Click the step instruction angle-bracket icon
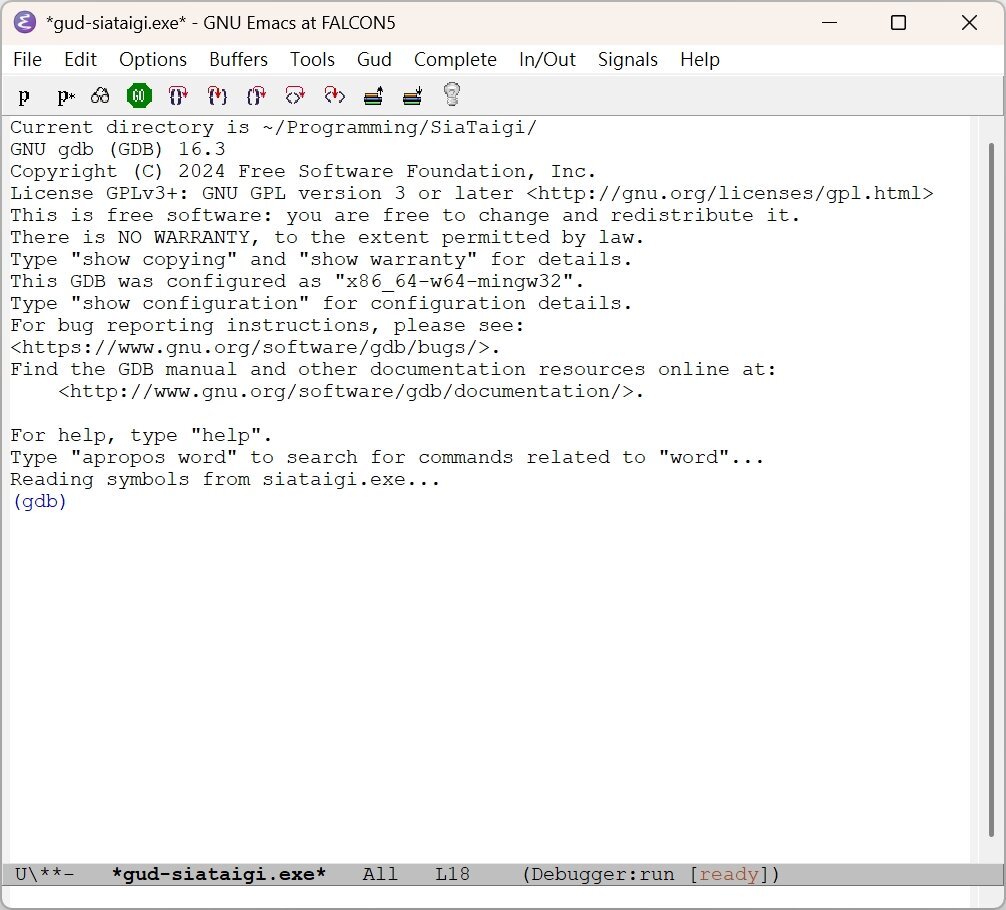The height and width of the screenshot is (910, 1006). [x=334, y=96]
